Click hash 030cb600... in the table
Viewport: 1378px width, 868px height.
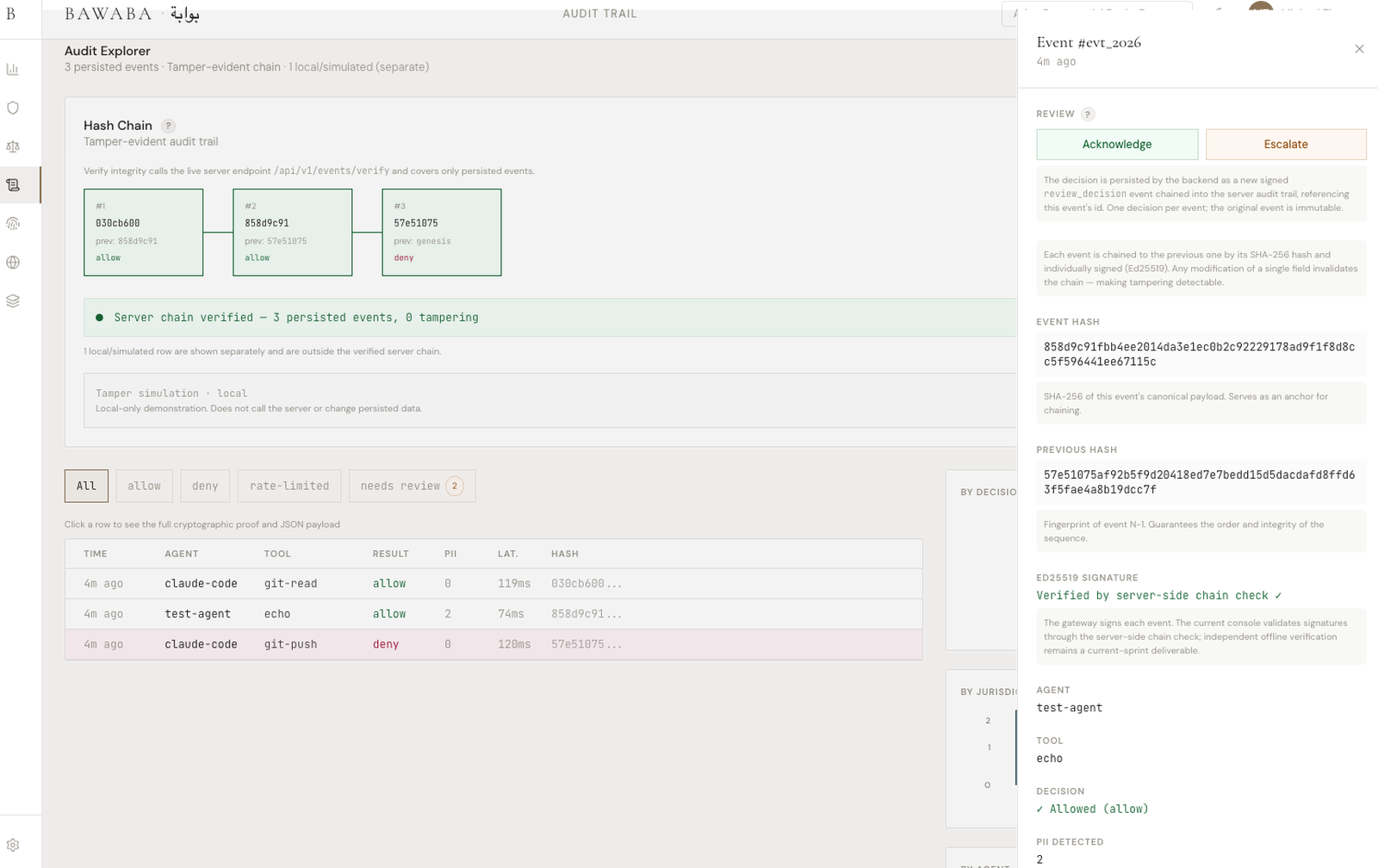(x=587, y=584)
